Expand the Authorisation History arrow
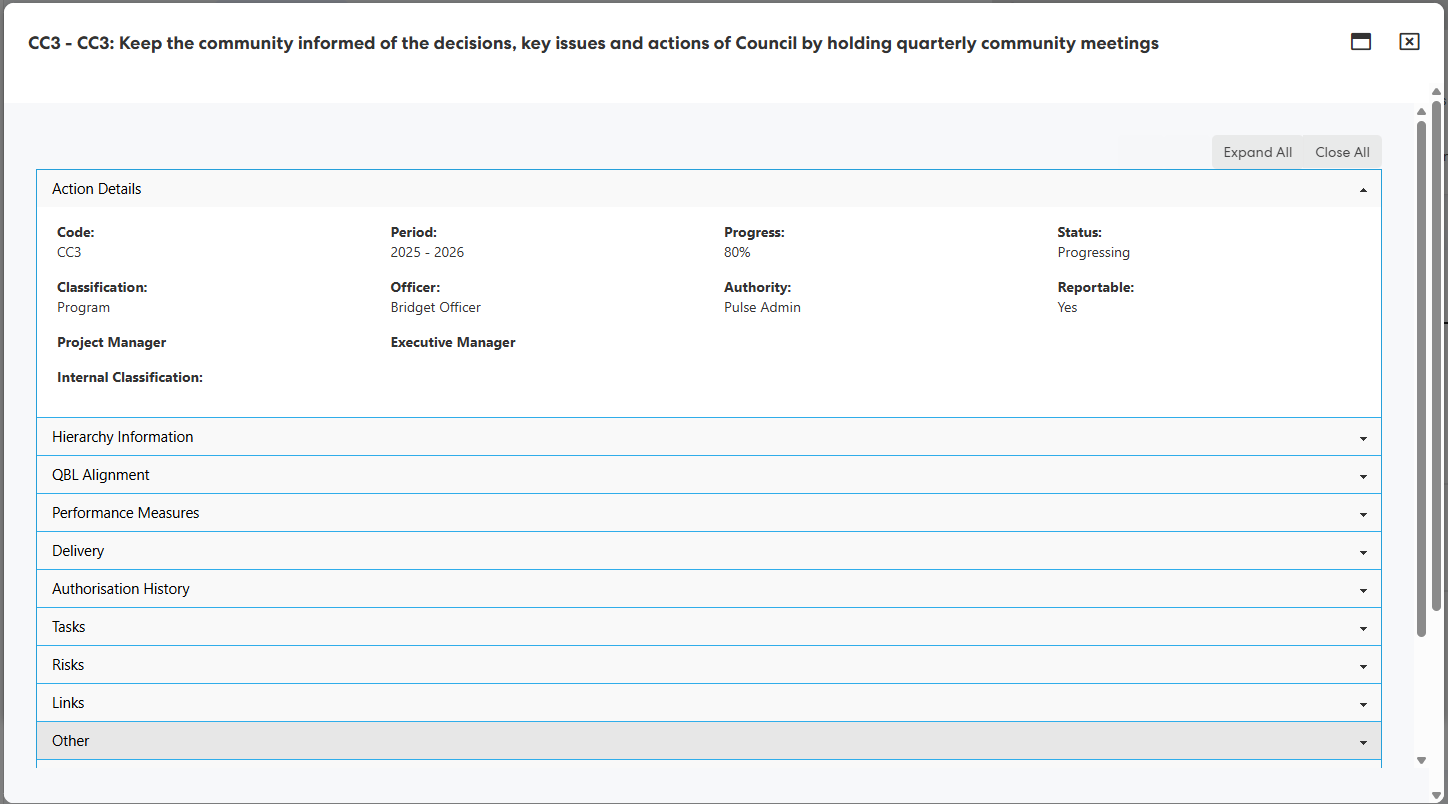Image resolution: width=1448 pixels, height=804 pixels. pyautogui.click(x=1363, y=590)
